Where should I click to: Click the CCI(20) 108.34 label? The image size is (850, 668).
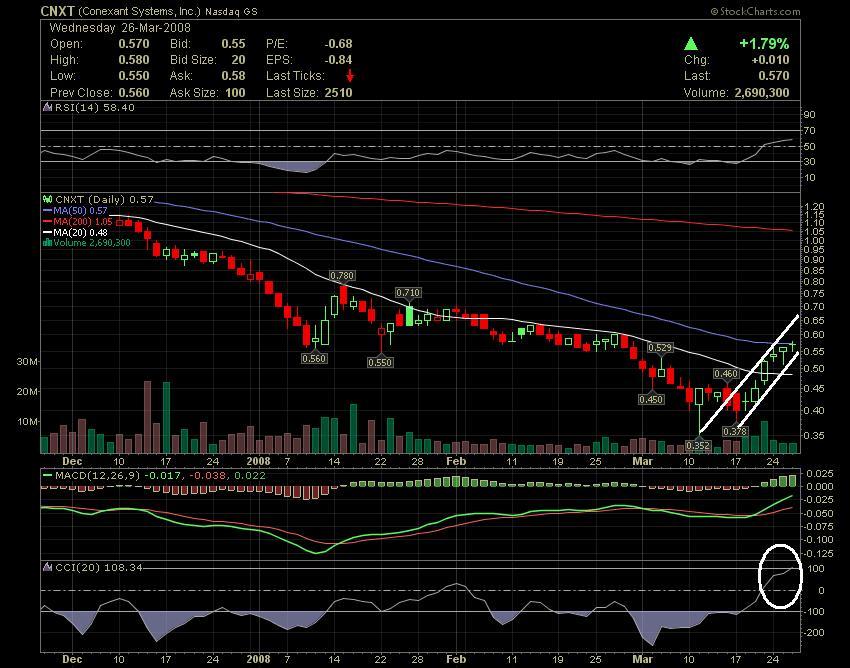point(99,567)
